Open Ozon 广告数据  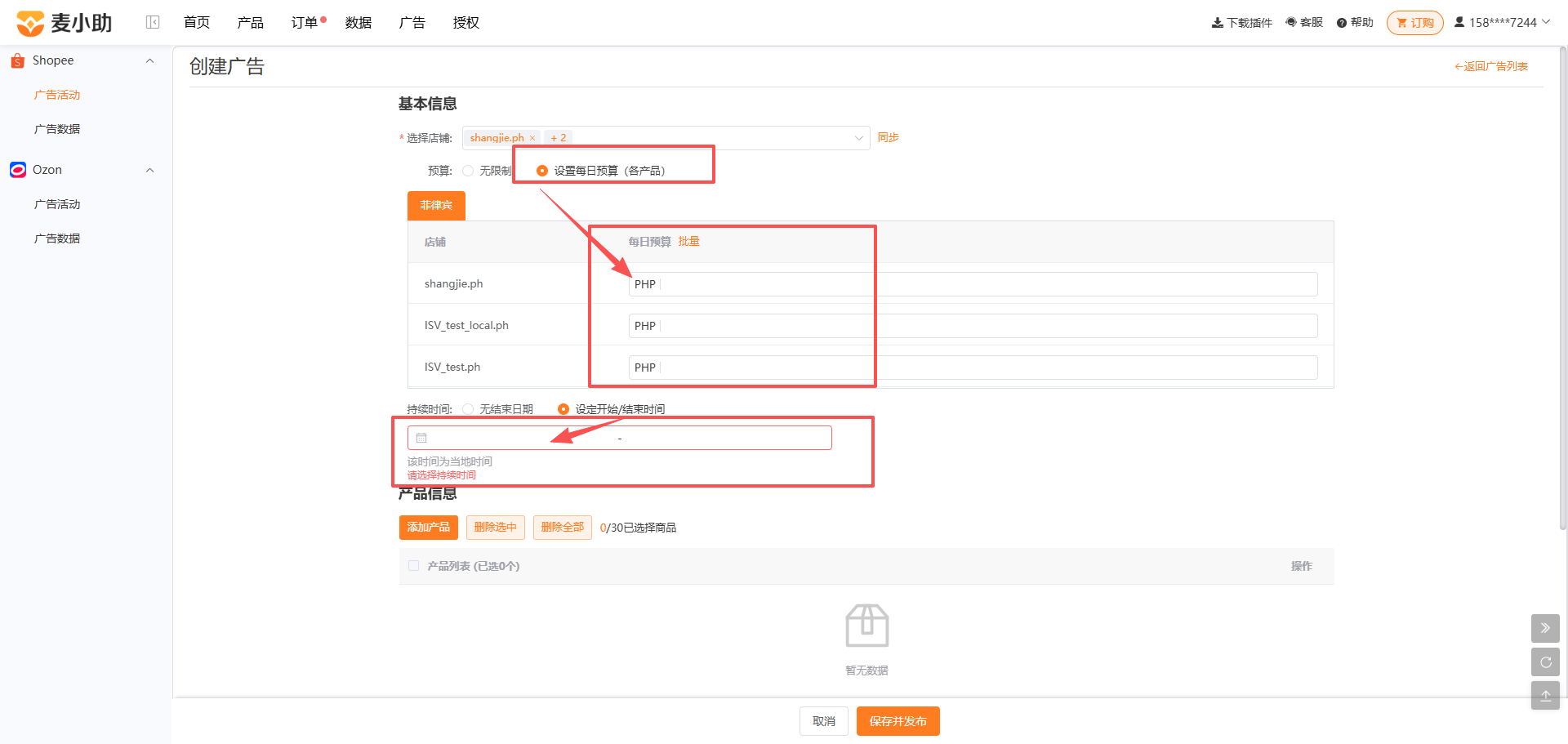pos(57,238)
